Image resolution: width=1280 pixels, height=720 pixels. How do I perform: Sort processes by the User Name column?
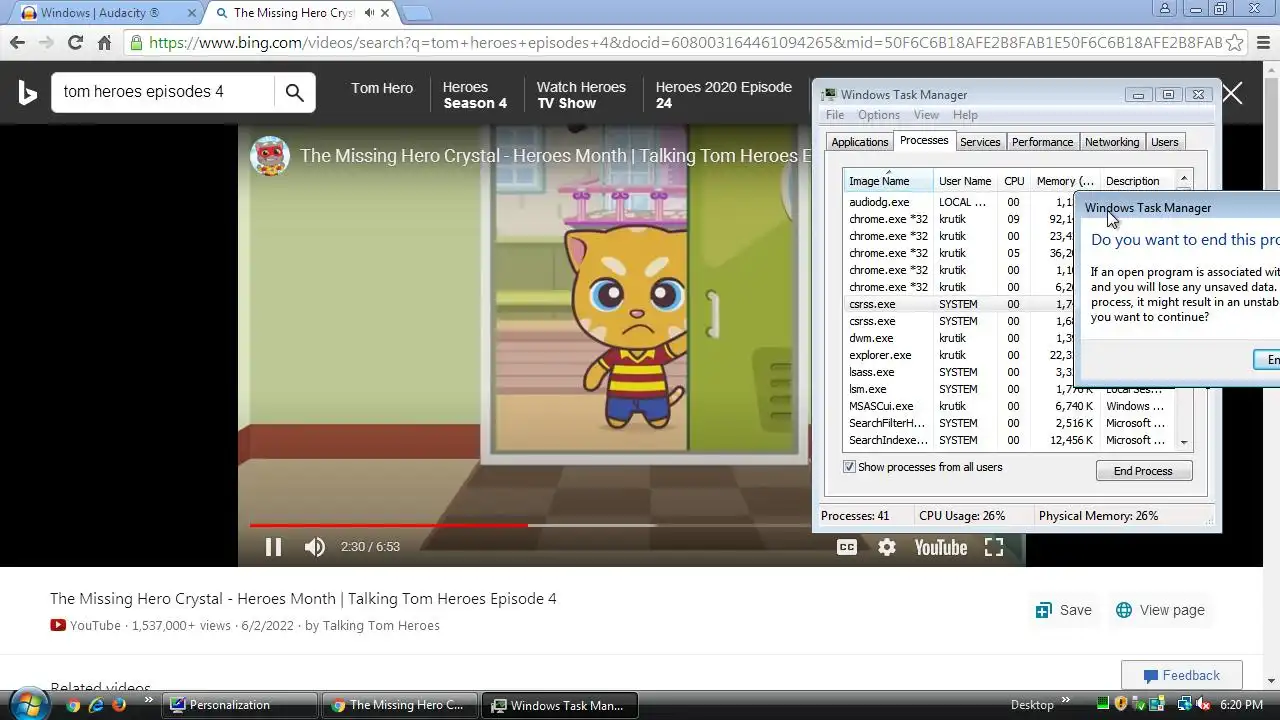(x=965, y=181)
